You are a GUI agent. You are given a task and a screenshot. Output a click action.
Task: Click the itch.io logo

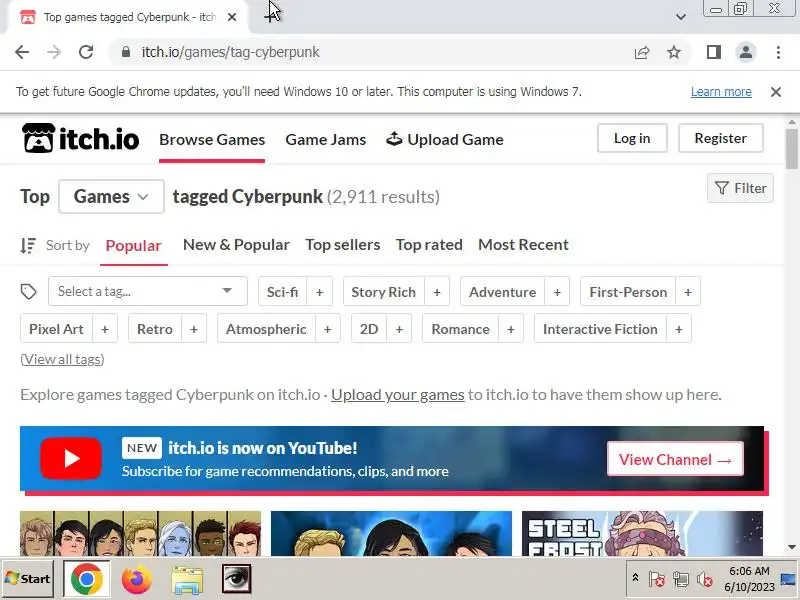(80, 139)
